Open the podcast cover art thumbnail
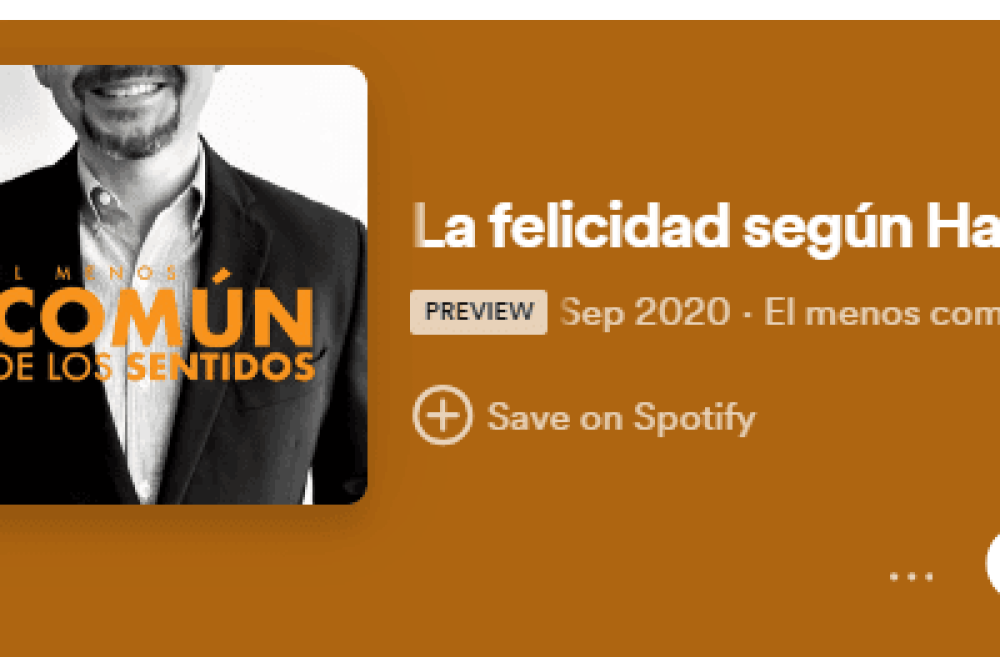 pyautogui.click(x=183, y=284)
